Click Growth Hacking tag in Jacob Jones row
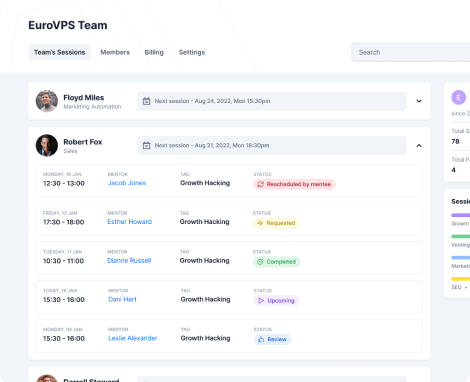The image size is (470, 382). coord(205,183)
